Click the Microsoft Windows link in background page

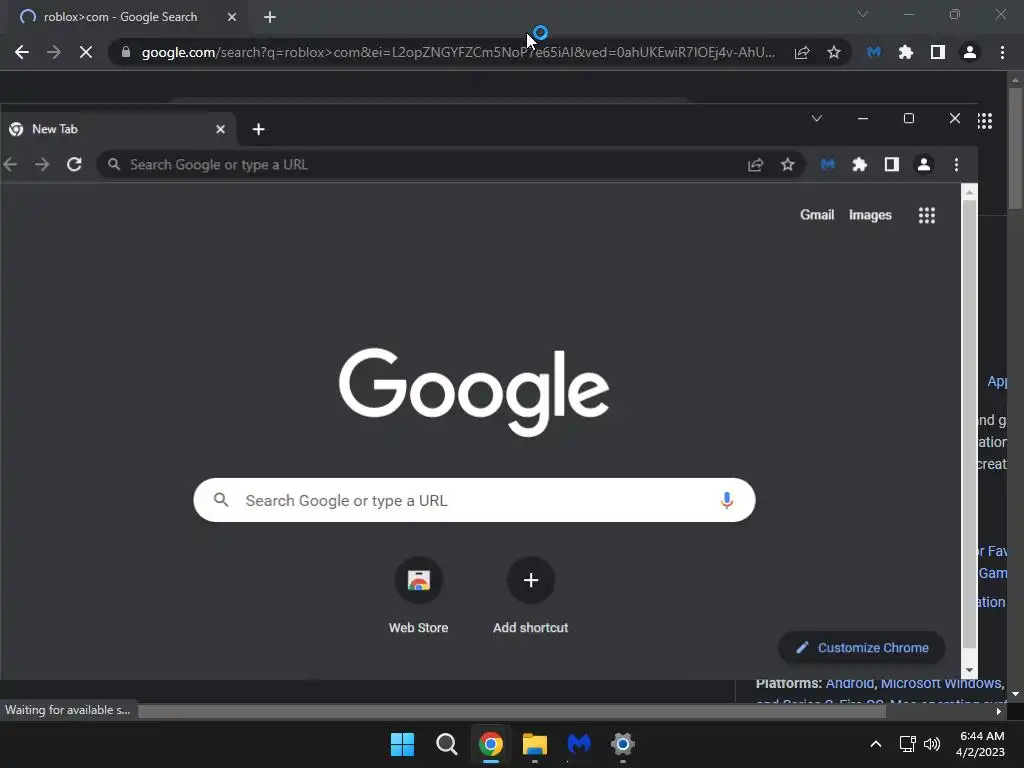[x=940, y=684]
